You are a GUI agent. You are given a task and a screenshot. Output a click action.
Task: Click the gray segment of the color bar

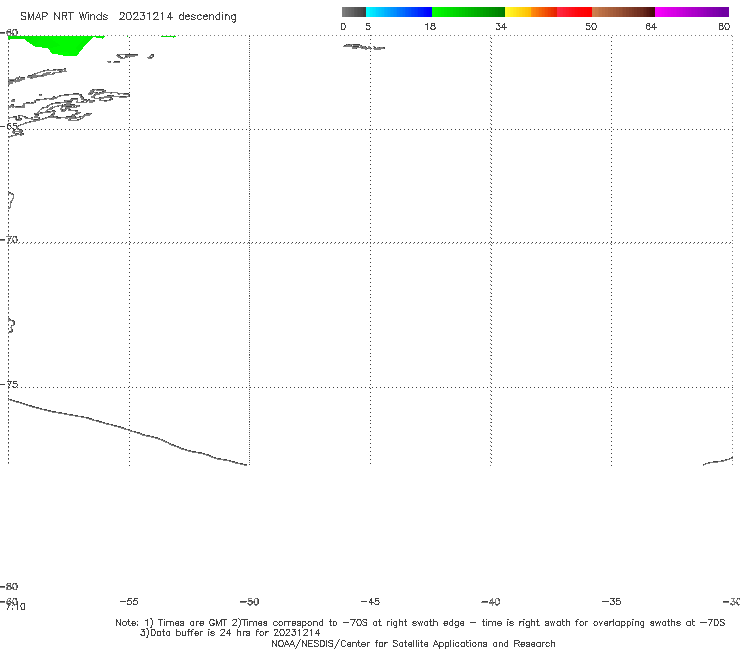354,12
